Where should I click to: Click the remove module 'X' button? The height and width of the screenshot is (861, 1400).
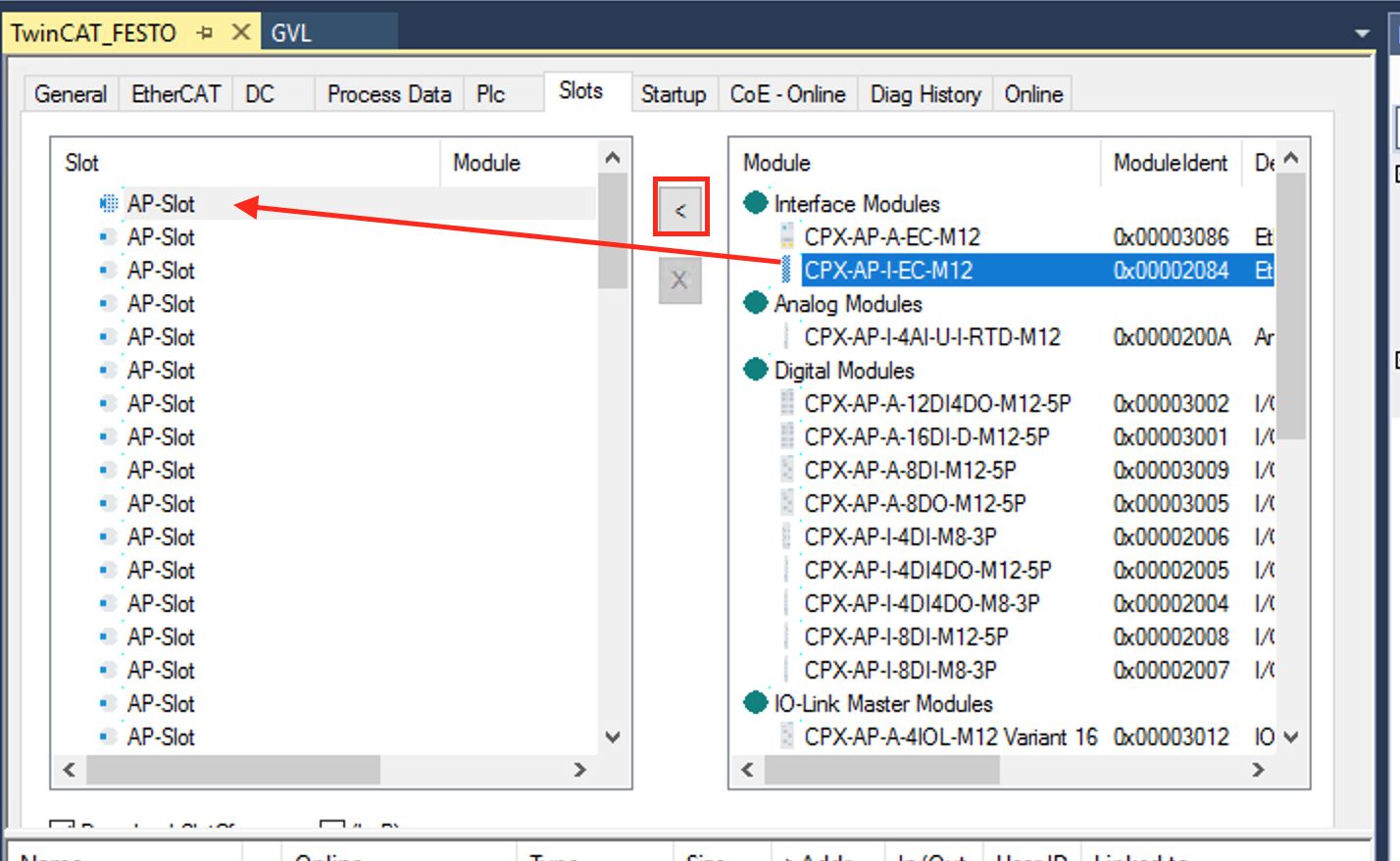pyautogui.click(x=679, y=280)
